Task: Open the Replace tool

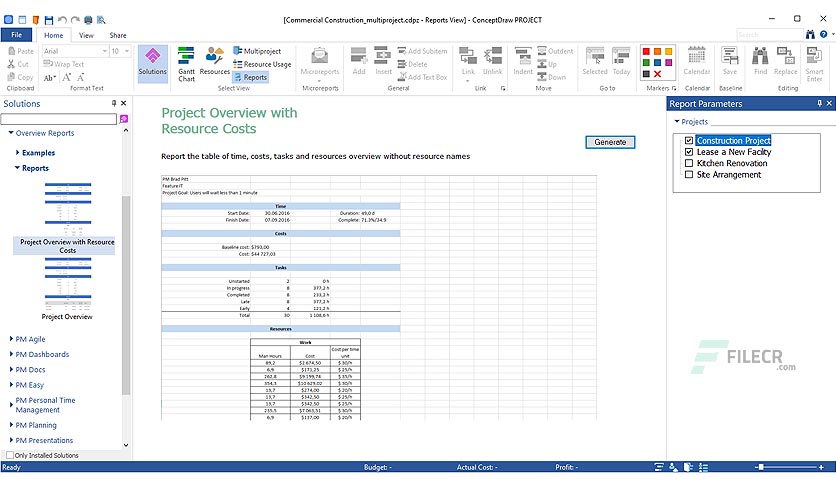Action: (x=785, y=61)
